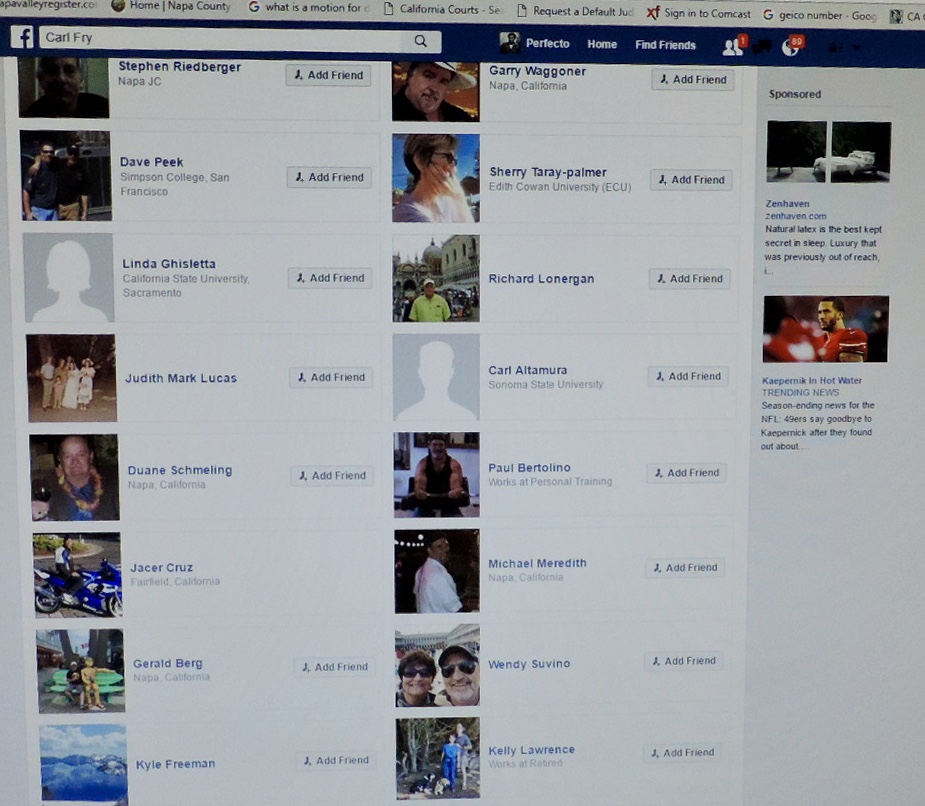This screenshot has height=806, width=925.
Task: Open Gerald Berg's profile name
Action: point(168,663)
